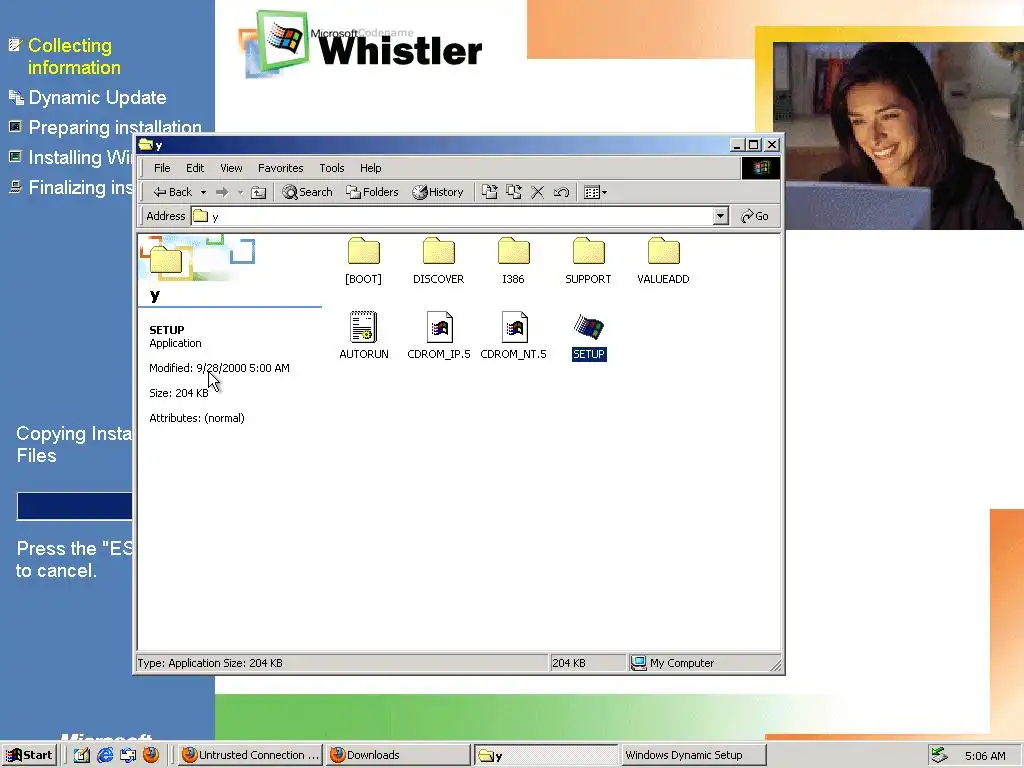
Task: Delete the selected file via X icon
Action: point(537,192)
